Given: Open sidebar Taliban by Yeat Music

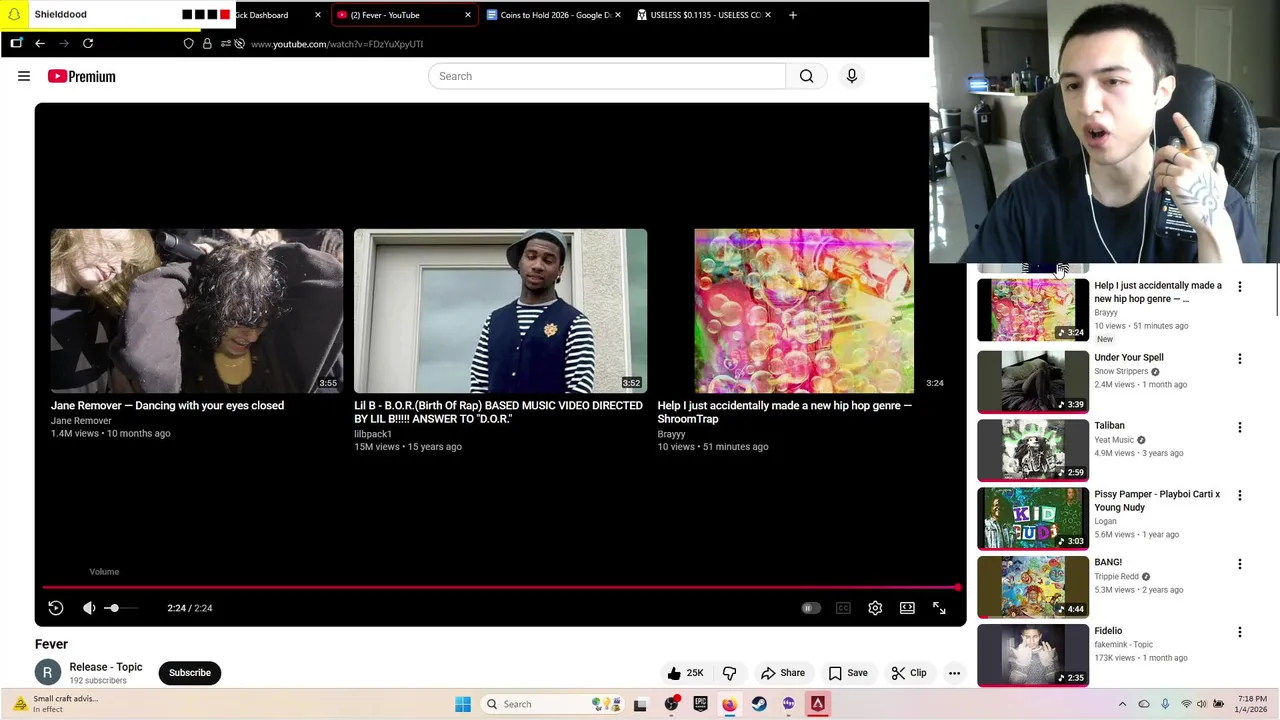Looking at the screenshot, I should pyautogui.click(x=1109, y=426).
